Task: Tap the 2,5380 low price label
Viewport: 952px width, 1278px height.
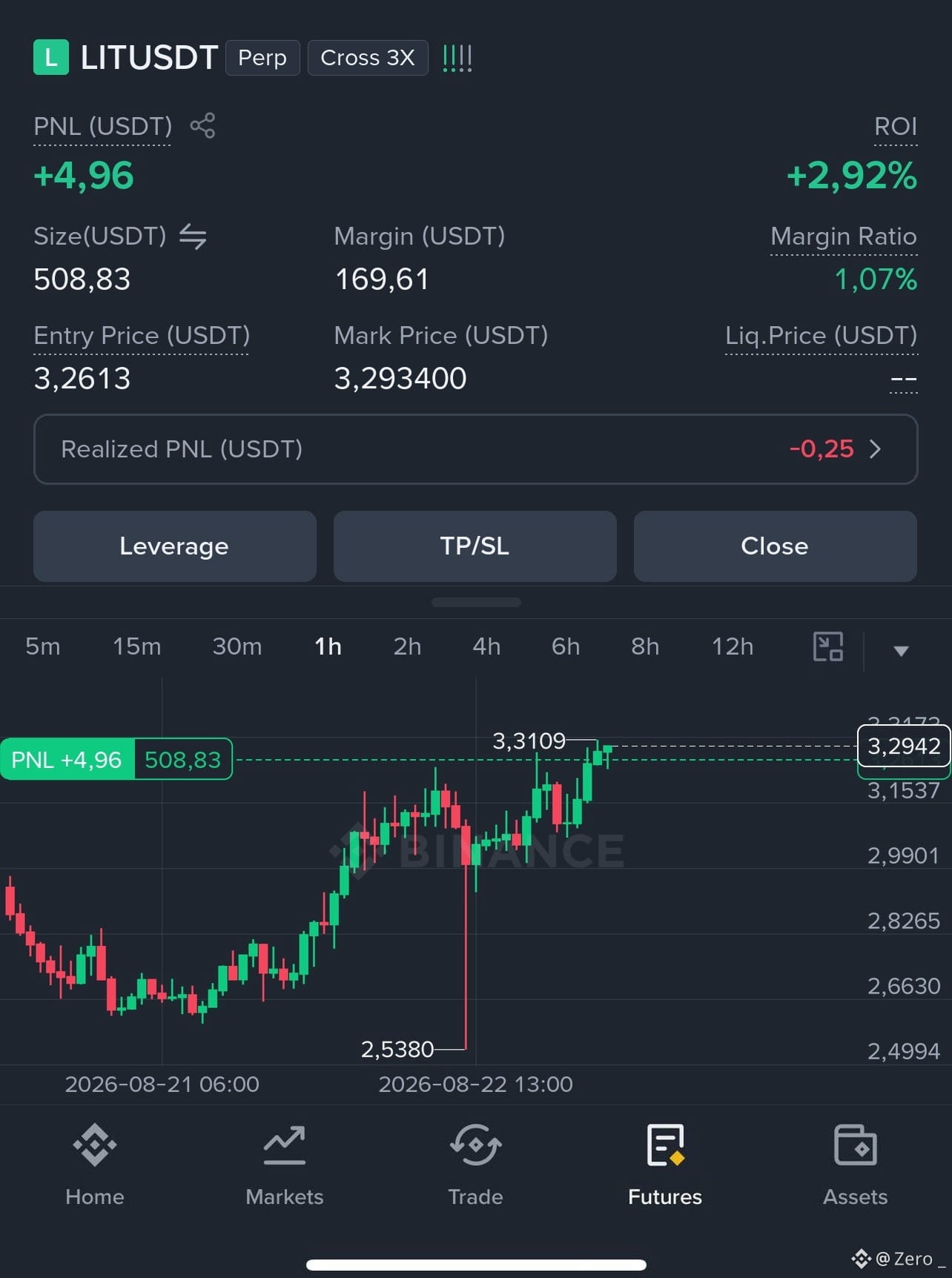Action: coord(397,1049)
